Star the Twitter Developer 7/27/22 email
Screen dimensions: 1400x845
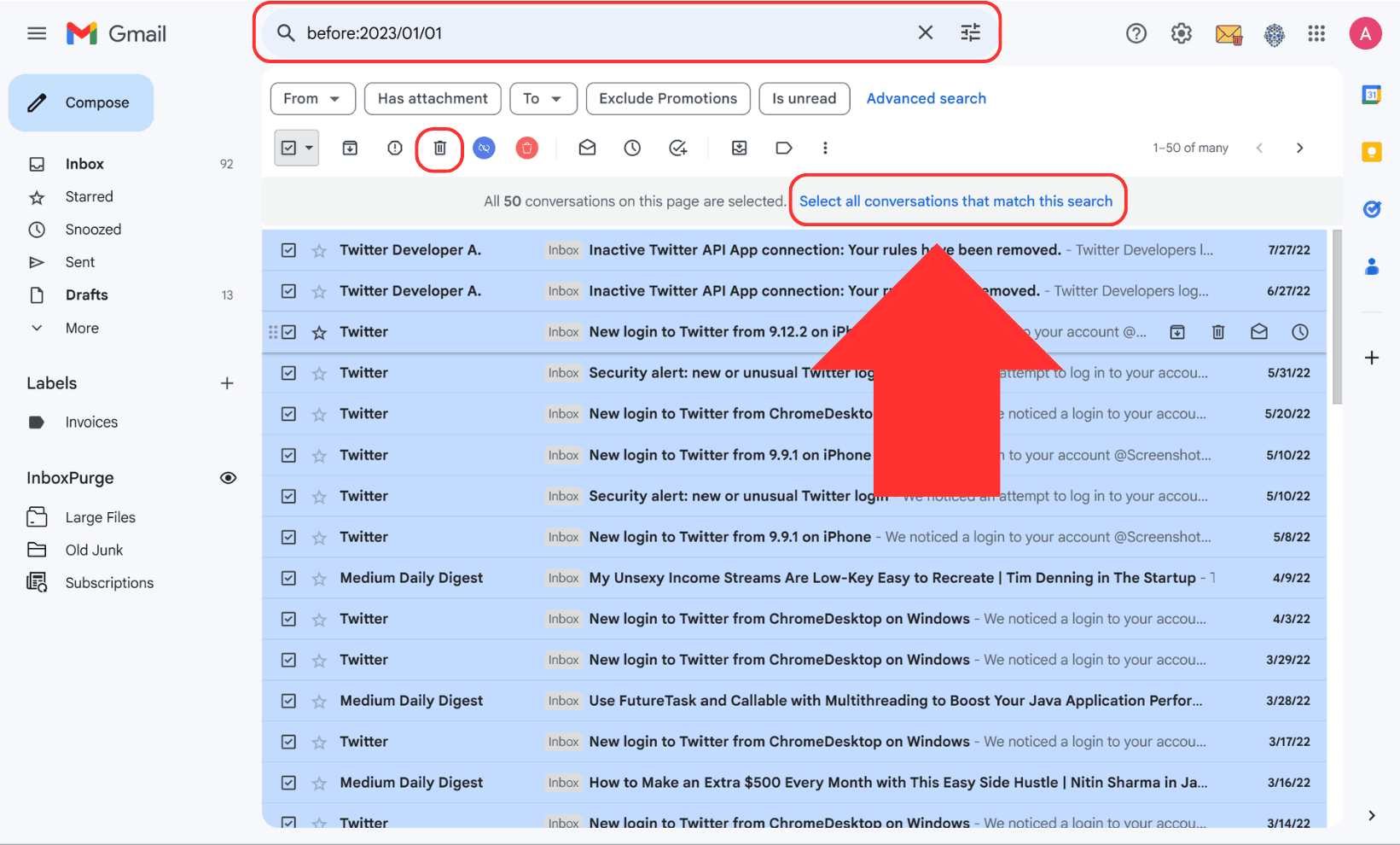click(319, 250)
